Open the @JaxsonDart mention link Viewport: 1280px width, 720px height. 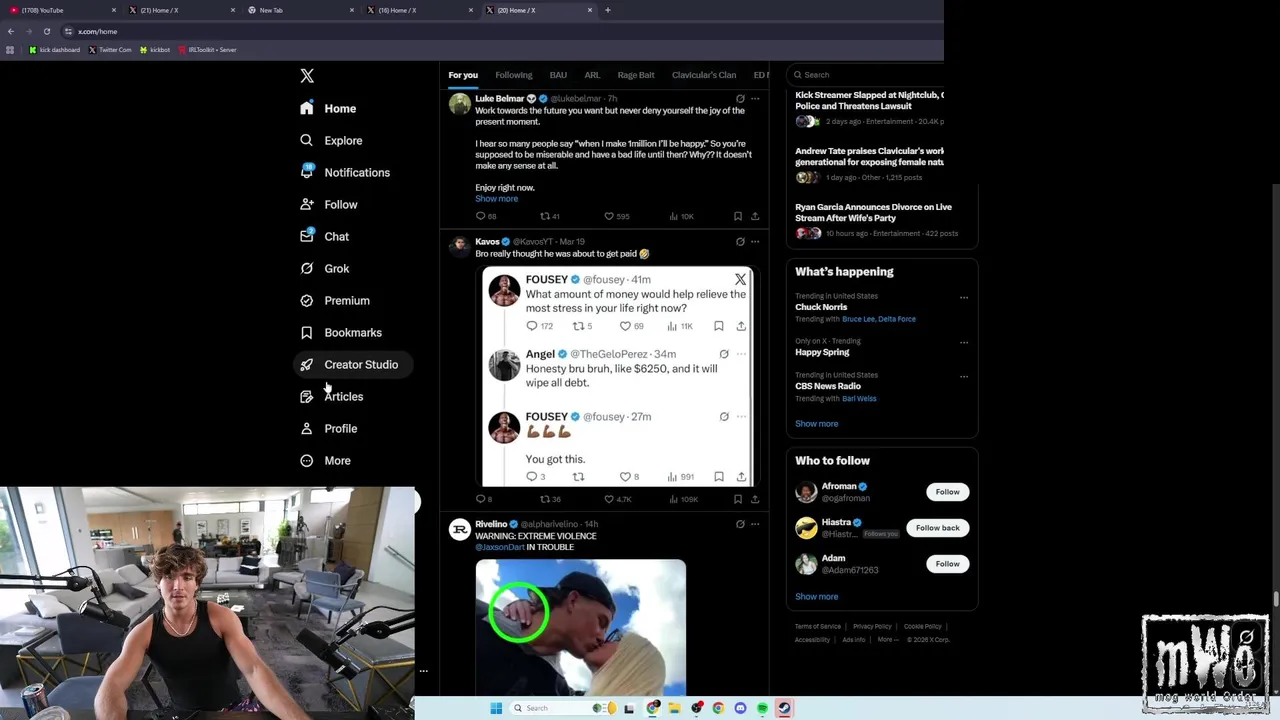pyautogui.click(x=500, y=547)
